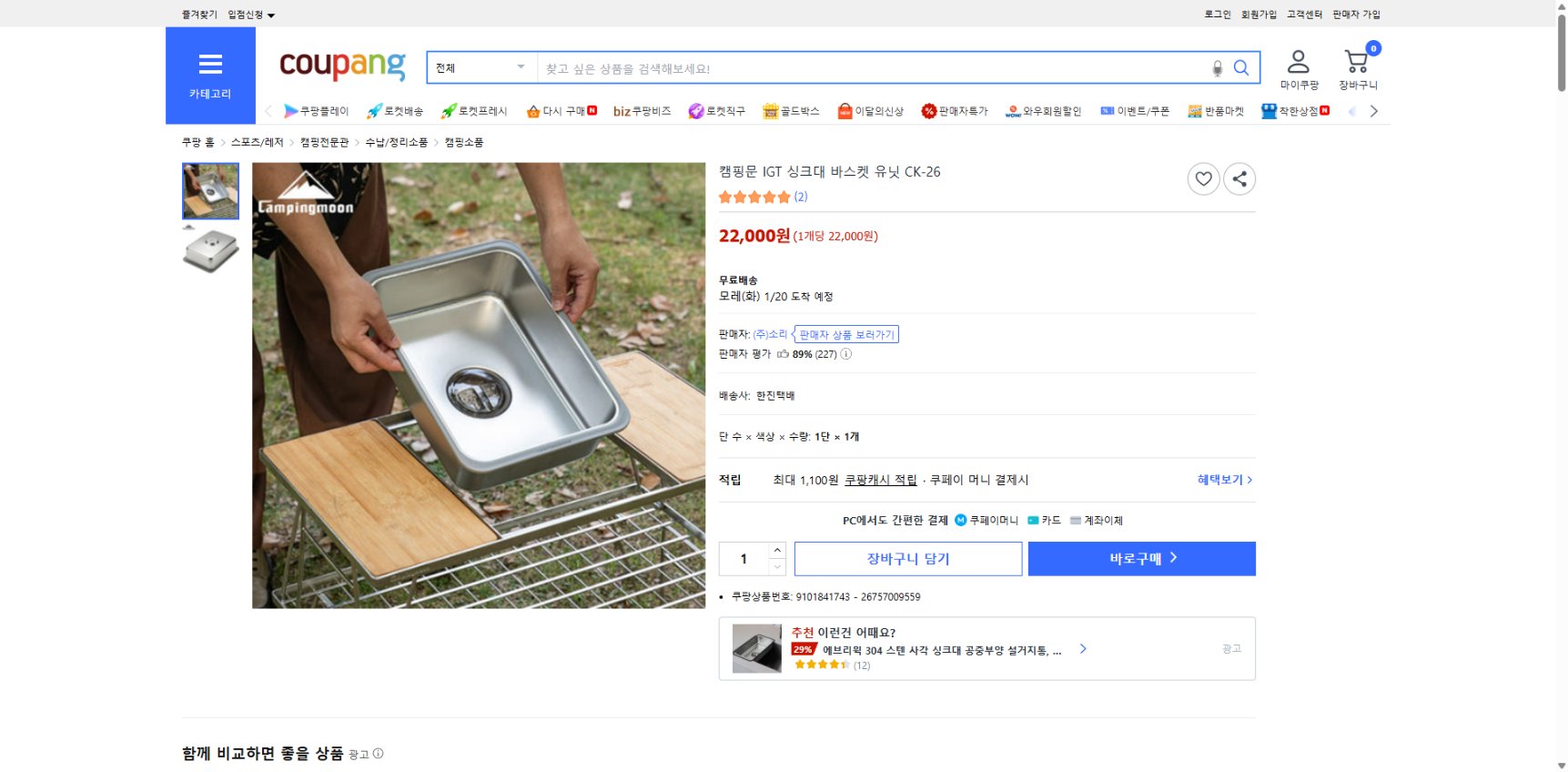
Task: Switch to the 반품마켓 navigation item
Action: 1215,110
